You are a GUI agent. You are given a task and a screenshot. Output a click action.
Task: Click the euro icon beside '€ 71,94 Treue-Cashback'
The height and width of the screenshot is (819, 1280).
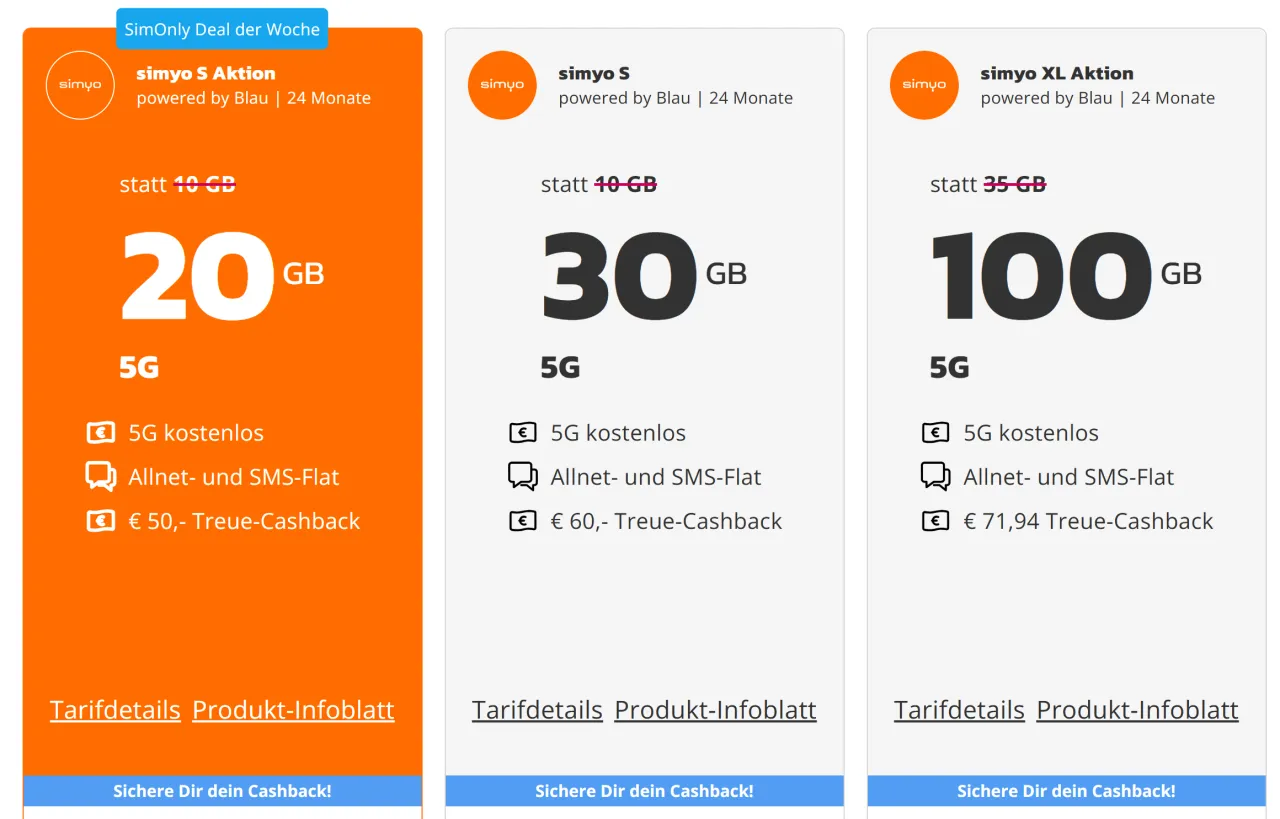[x=935, y=520]
